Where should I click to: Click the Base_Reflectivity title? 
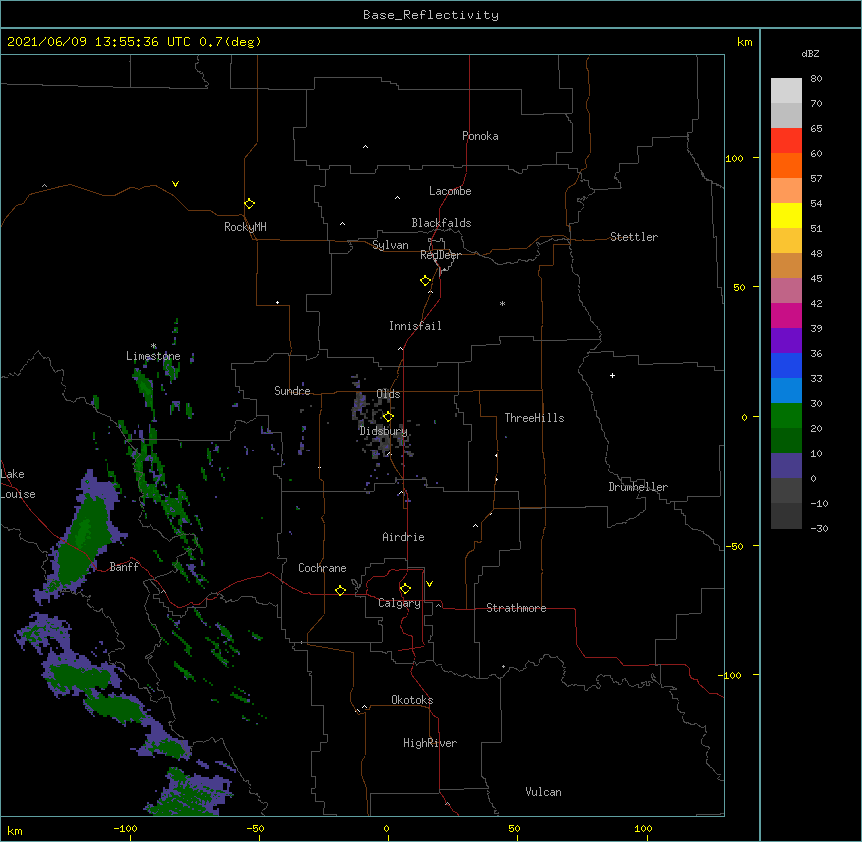point(431,15)
